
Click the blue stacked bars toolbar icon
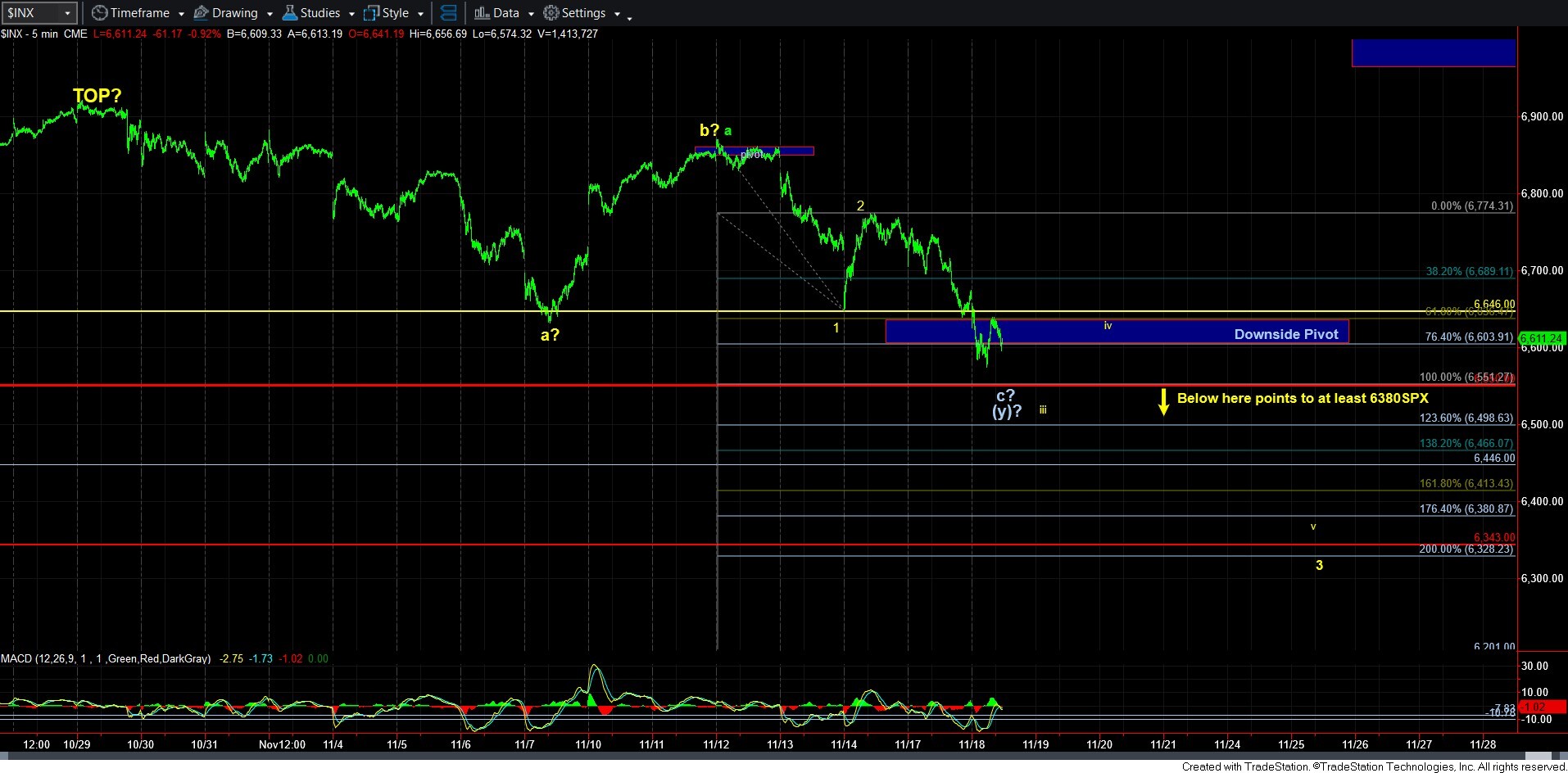click(x=448, y=13)
